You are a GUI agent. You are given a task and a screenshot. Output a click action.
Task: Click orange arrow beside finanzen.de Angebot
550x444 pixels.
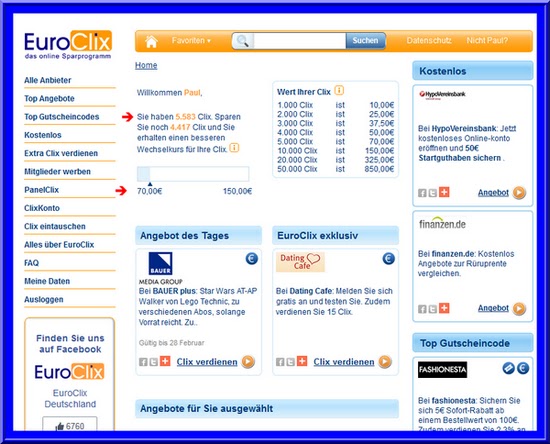[x=519, y=309]
